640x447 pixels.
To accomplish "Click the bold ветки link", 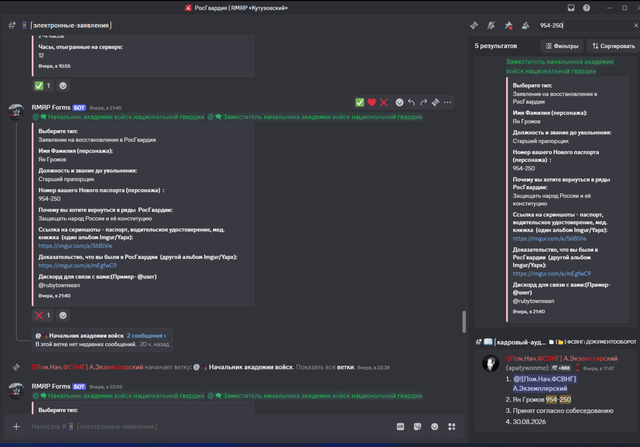I will point(345,367).
